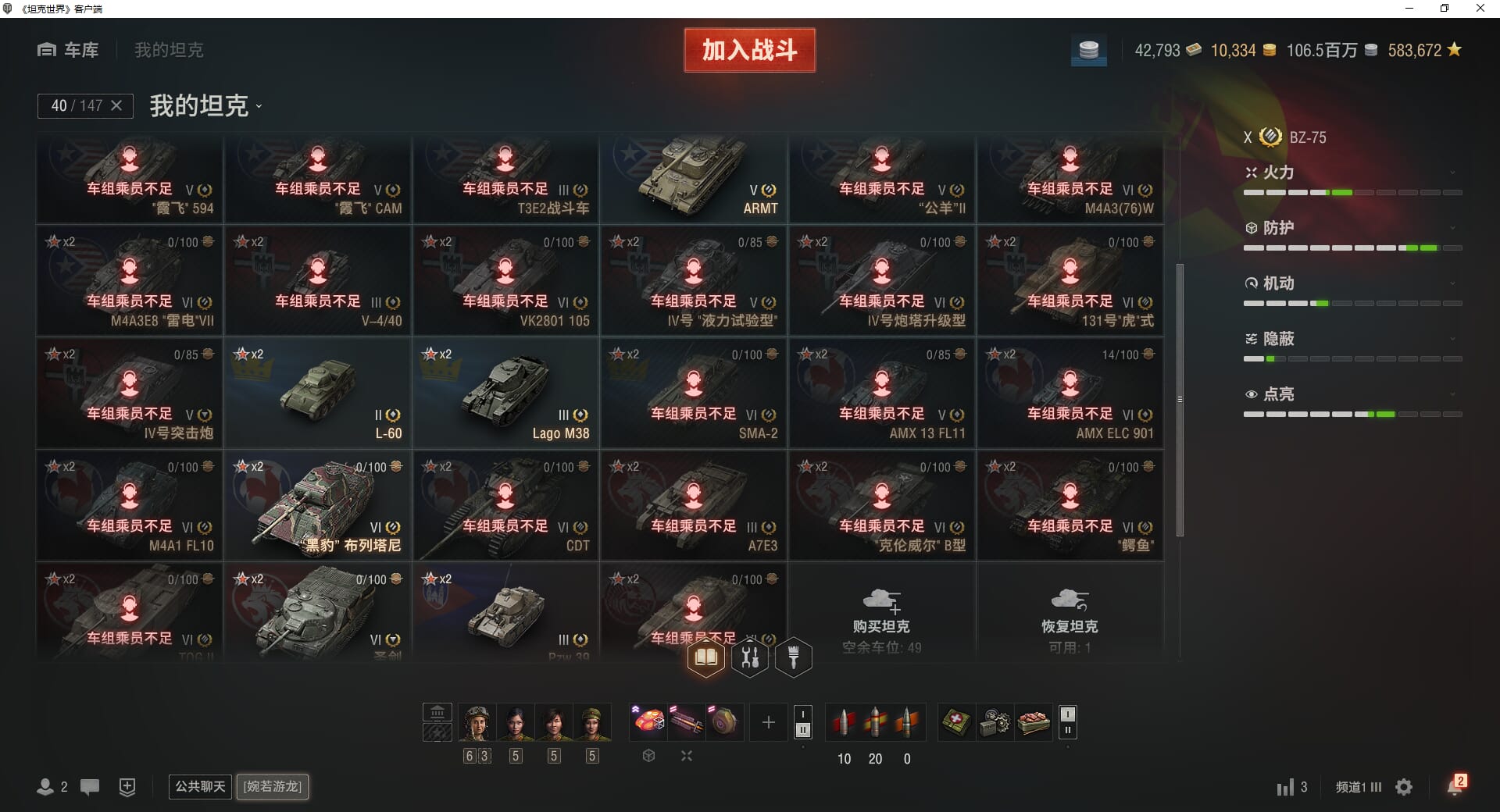
Task: Open the settings gear in the bottom bar
Action: click(1404, 787)
